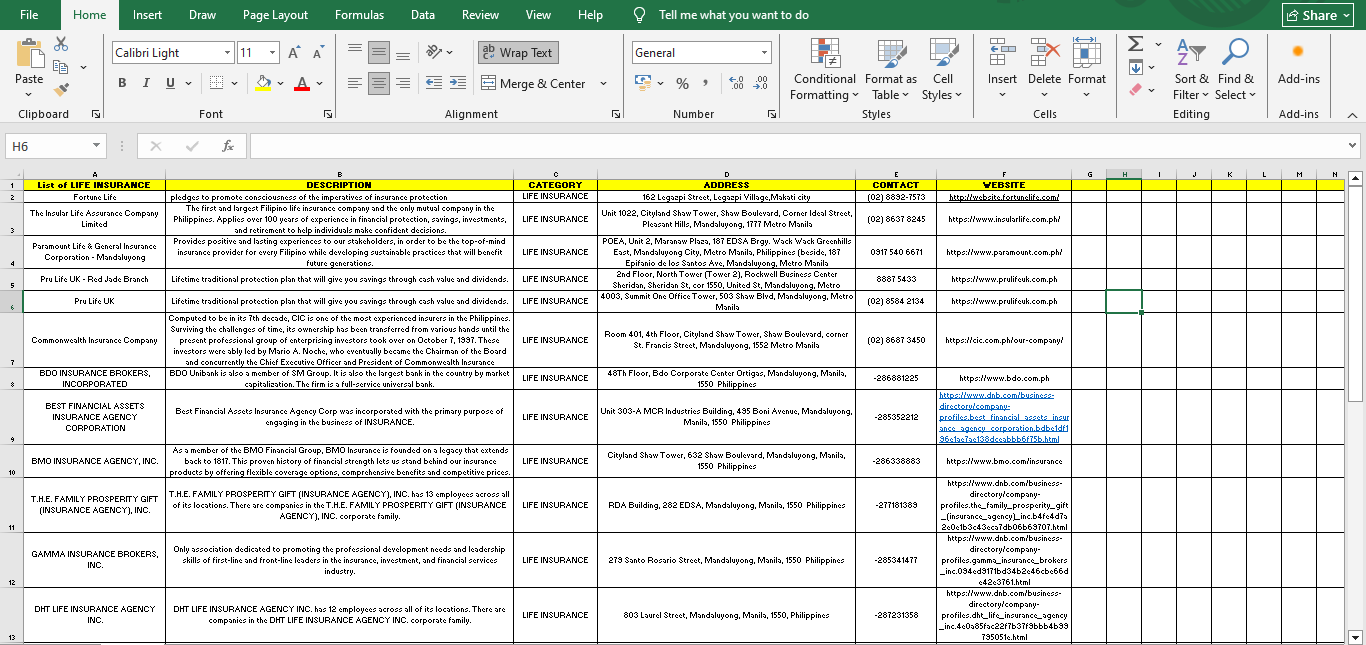
Task: Toggle Italic formatting
Action: click(x=146, y=83)
